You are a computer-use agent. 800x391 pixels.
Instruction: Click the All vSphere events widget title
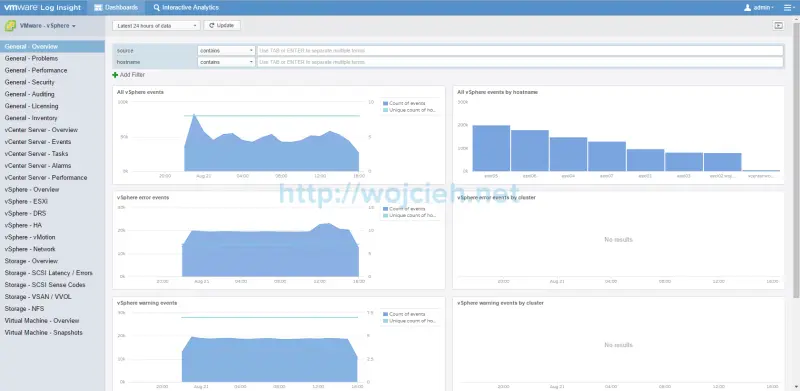point(140,92)
